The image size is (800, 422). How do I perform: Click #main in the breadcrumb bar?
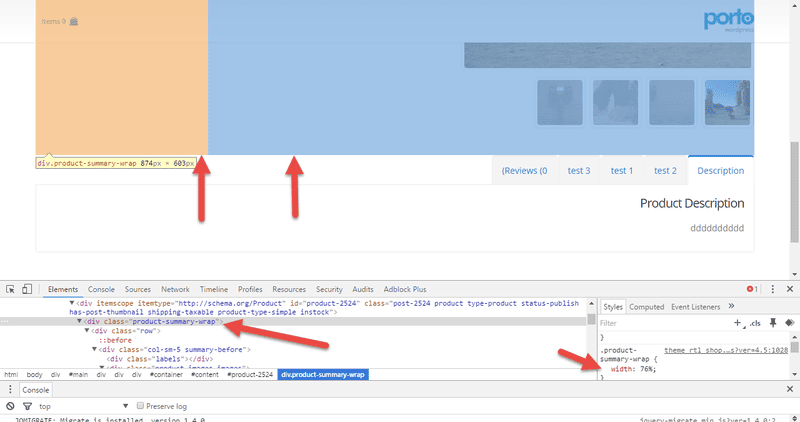coord(78,375)
